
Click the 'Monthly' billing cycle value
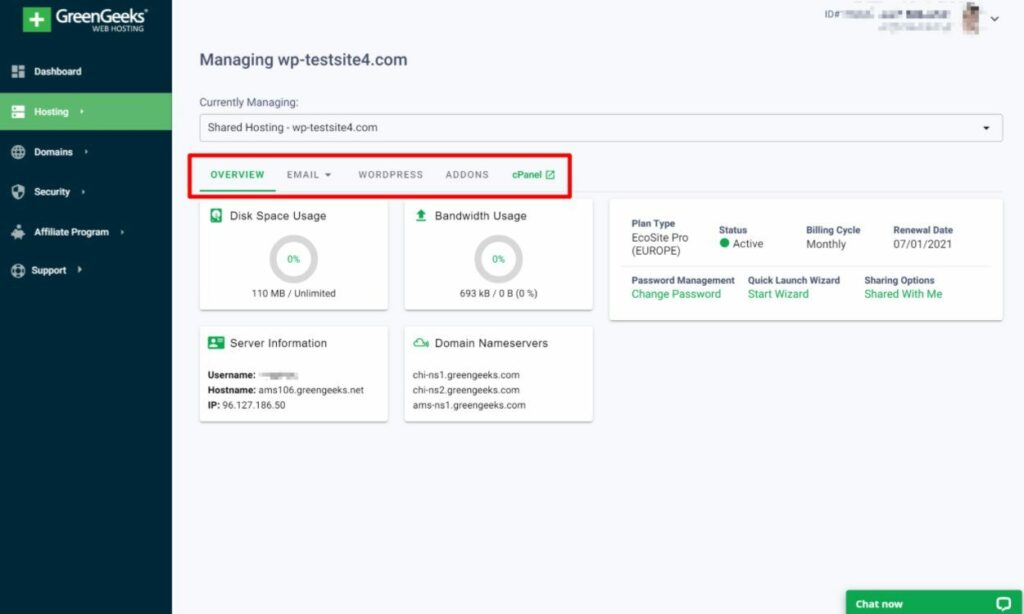point(825,244)
